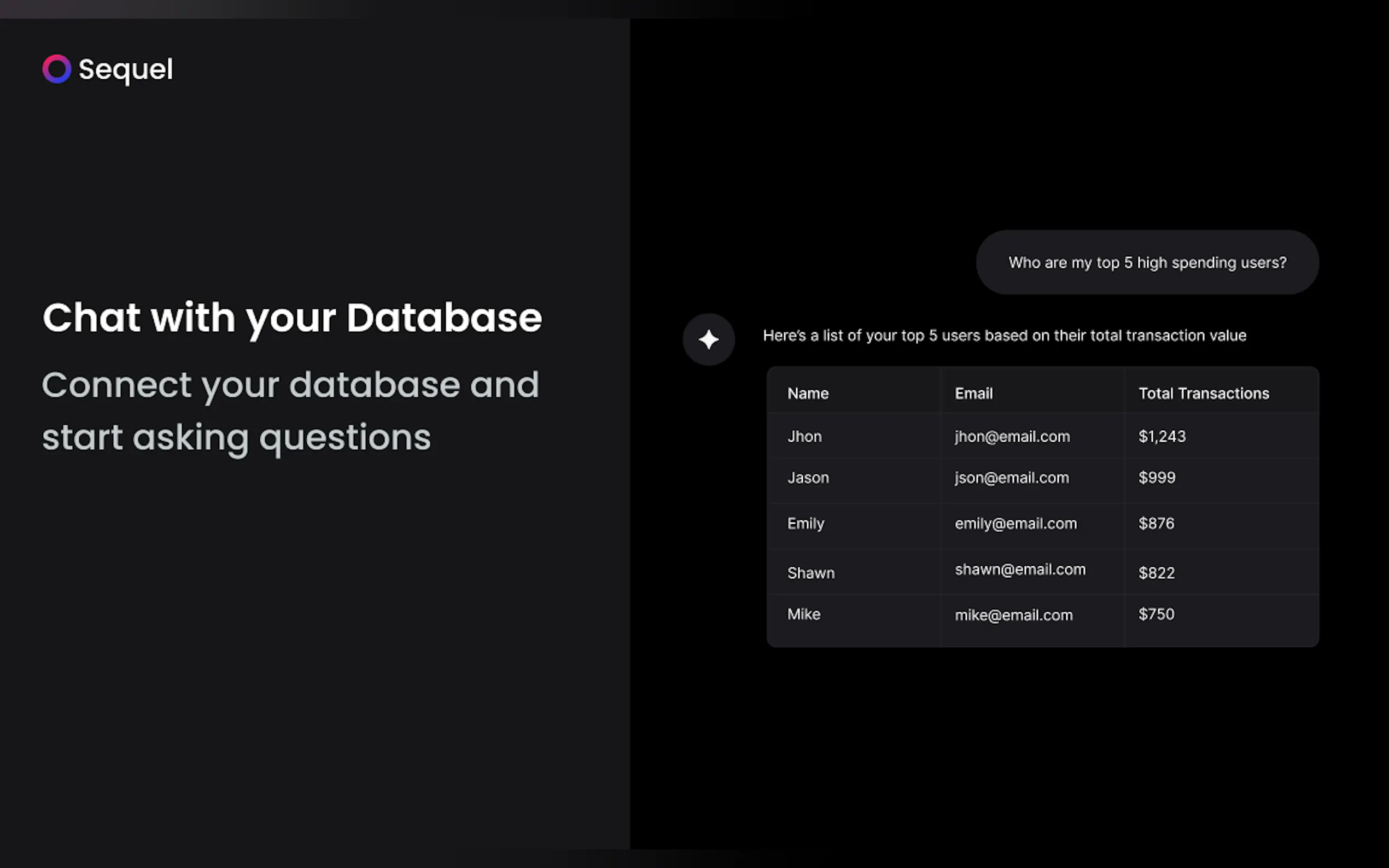Select the Jason row name

pyautogui.click(x=808, y=478)
